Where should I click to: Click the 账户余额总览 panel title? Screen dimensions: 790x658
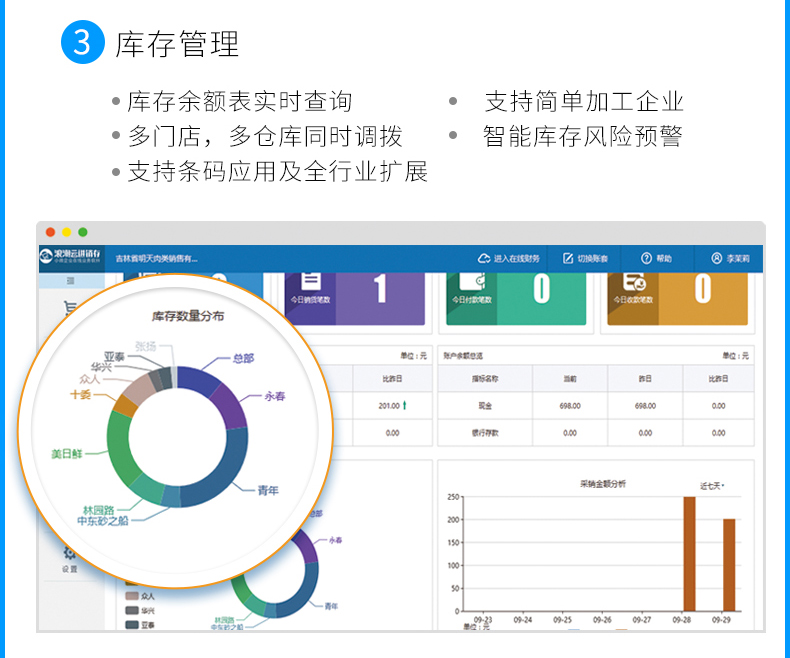pos(463,356)
